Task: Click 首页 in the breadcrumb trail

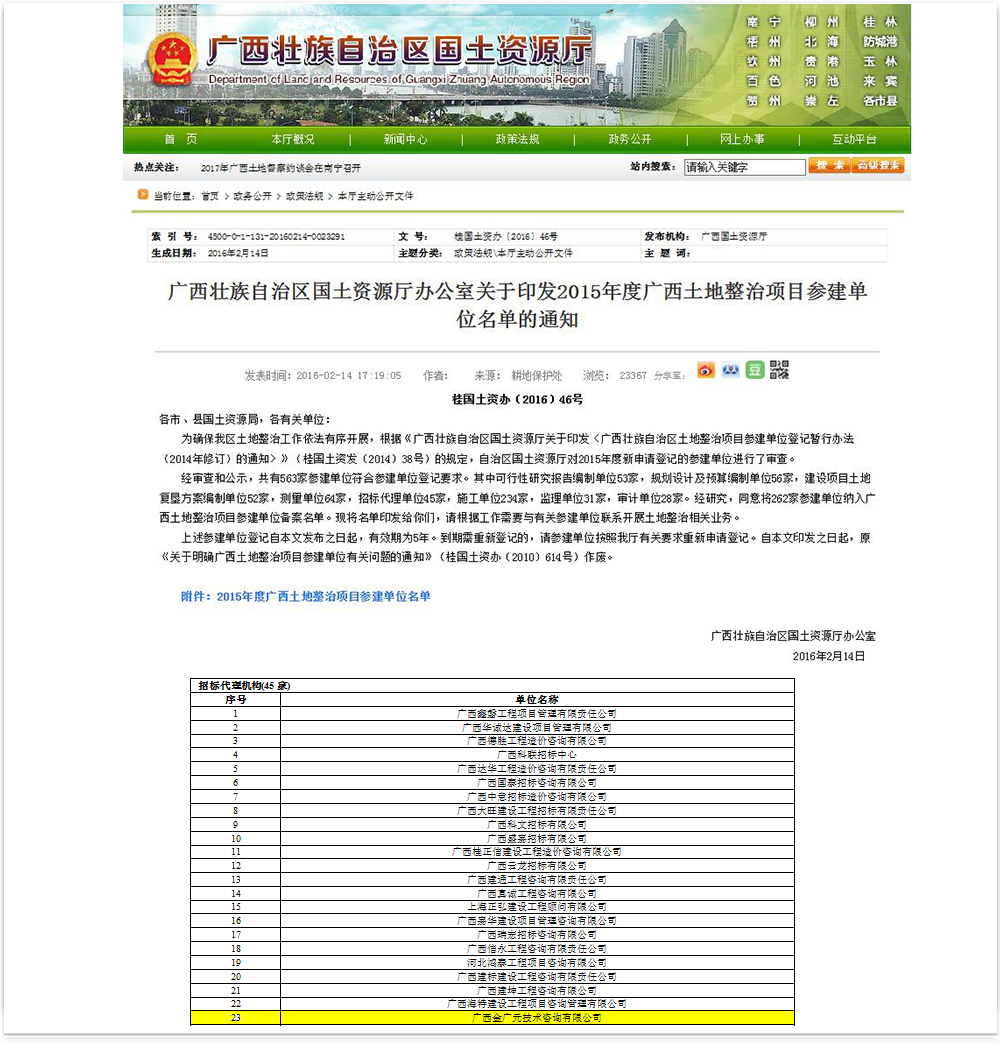Action: [210, 196]
